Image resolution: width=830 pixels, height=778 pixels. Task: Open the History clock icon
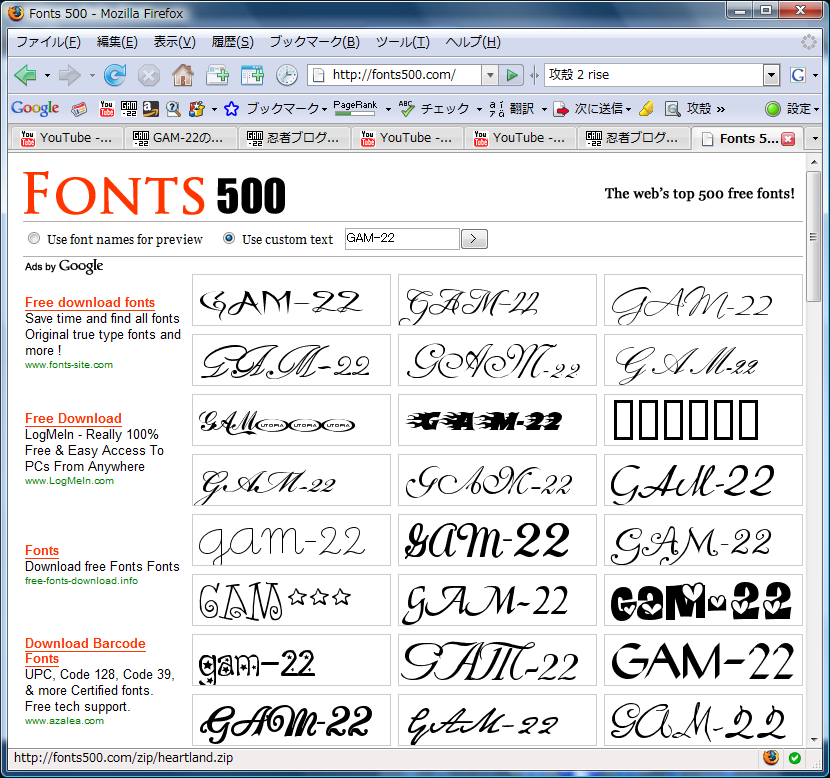click(x=287, y=75)
